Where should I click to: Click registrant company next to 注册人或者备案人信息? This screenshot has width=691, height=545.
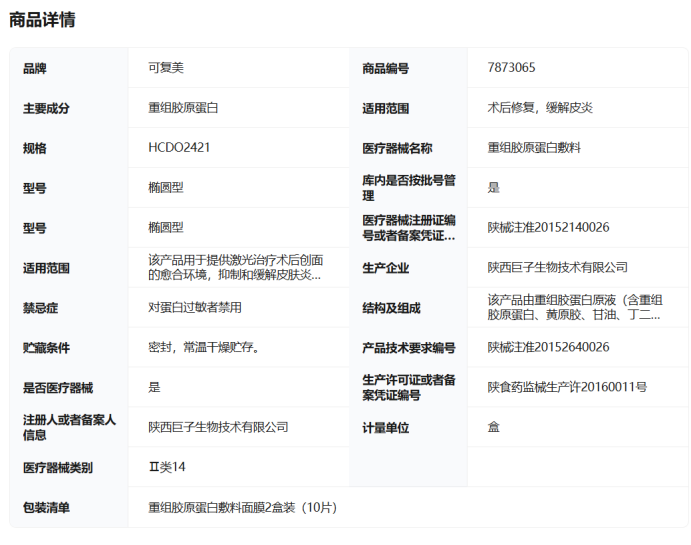[218, 427]
